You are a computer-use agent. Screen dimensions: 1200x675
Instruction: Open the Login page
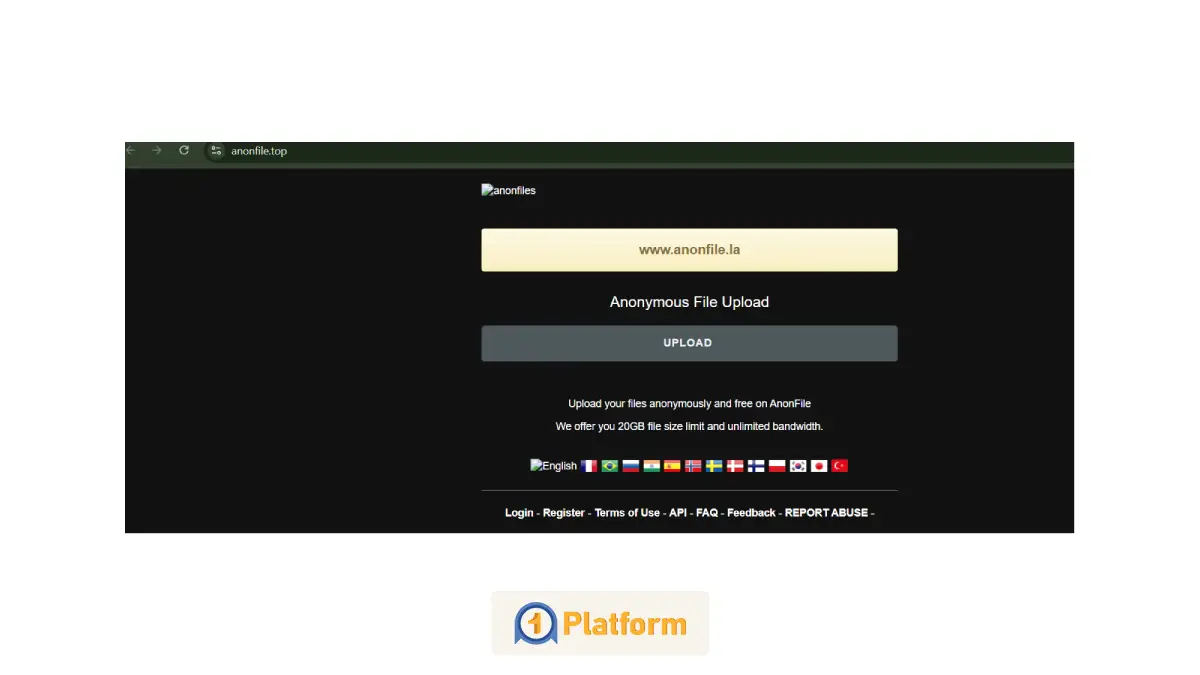(518, 512)
